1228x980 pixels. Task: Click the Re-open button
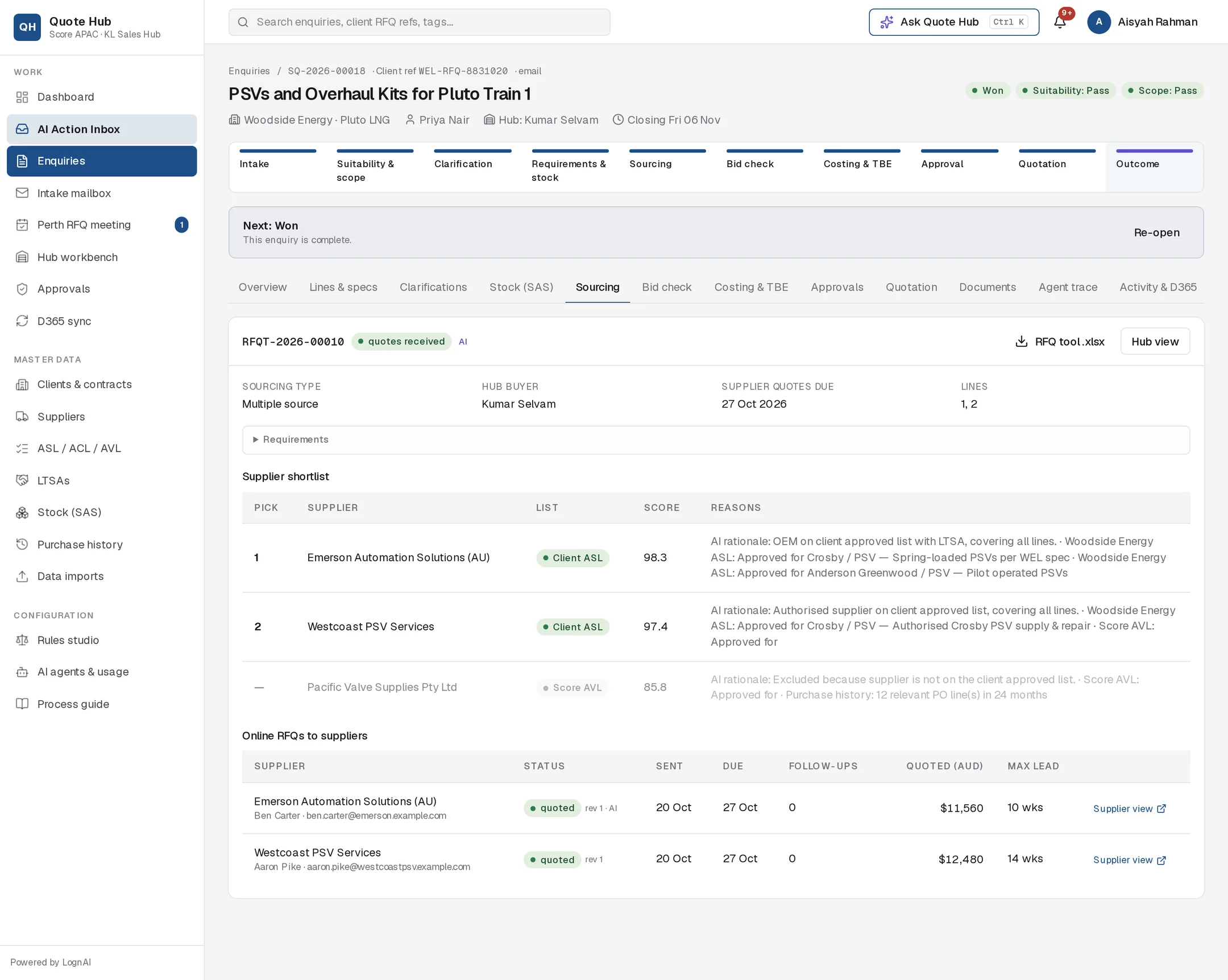coord(1156,232)
